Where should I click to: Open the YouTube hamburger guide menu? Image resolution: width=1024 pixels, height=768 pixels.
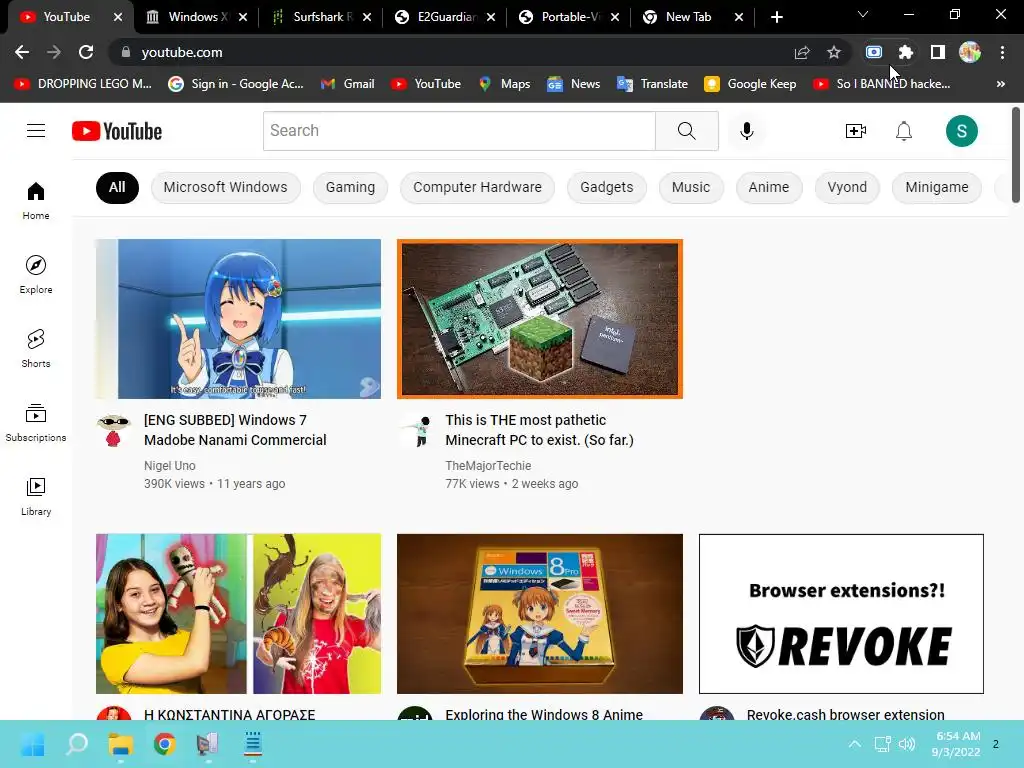[x=36, y=131]
